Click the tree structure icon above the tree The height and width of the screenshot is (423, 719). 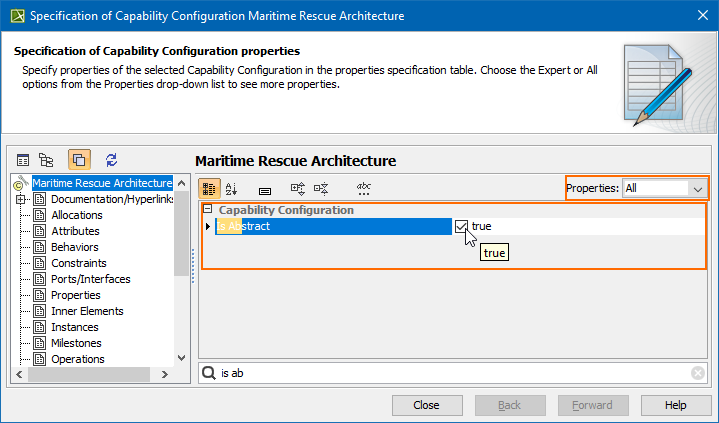point(46,159)
